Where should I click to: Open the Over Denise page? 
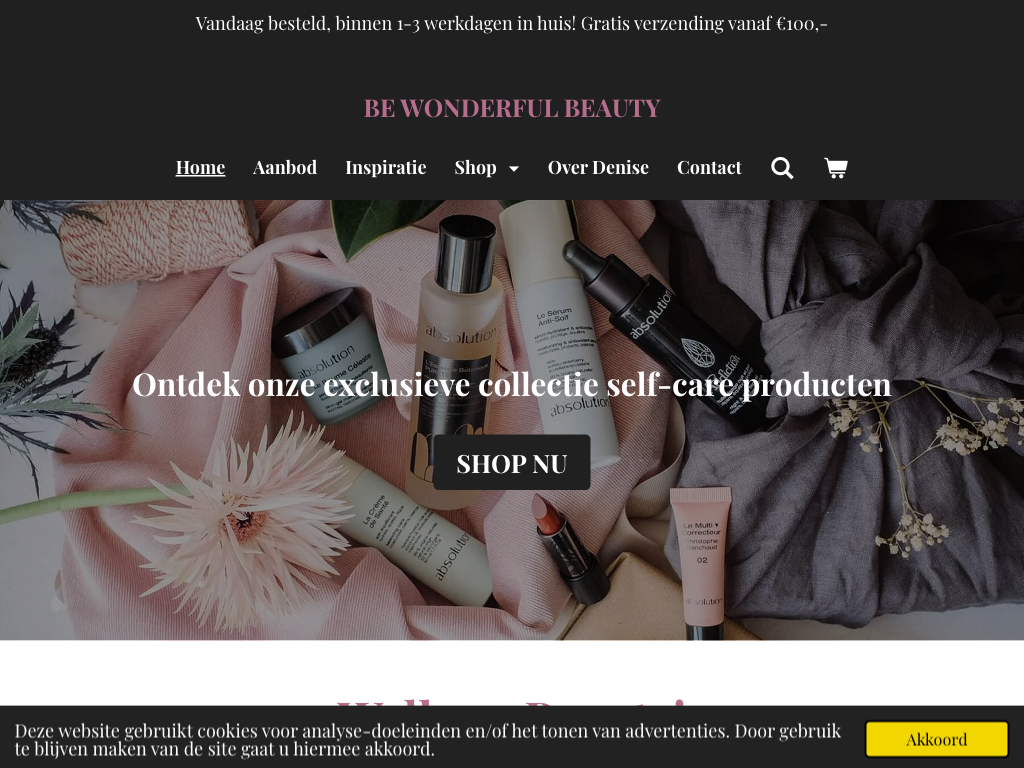(598, 167)
